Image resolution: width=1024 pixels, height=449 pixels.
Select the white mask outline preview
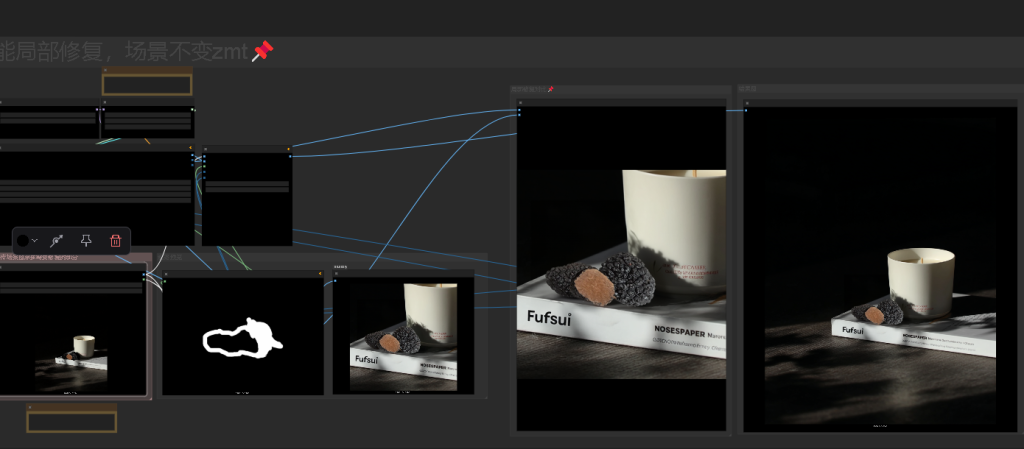pos(243,337)
